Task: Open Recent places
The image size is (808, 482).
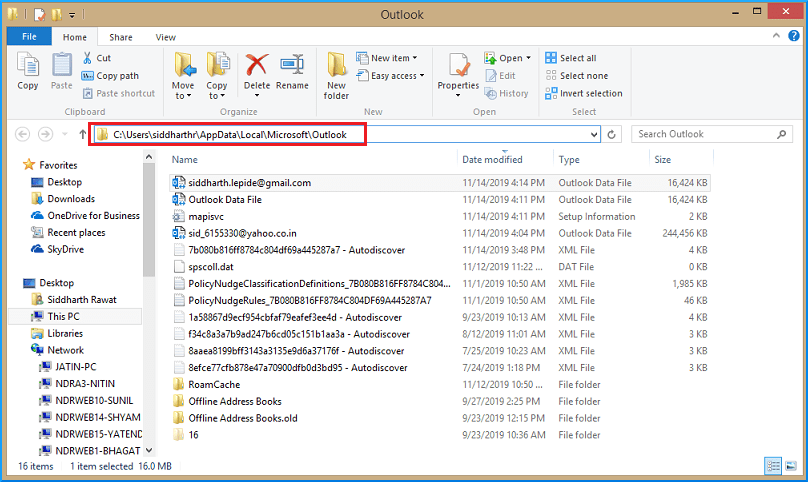Action: click(68, 232)
